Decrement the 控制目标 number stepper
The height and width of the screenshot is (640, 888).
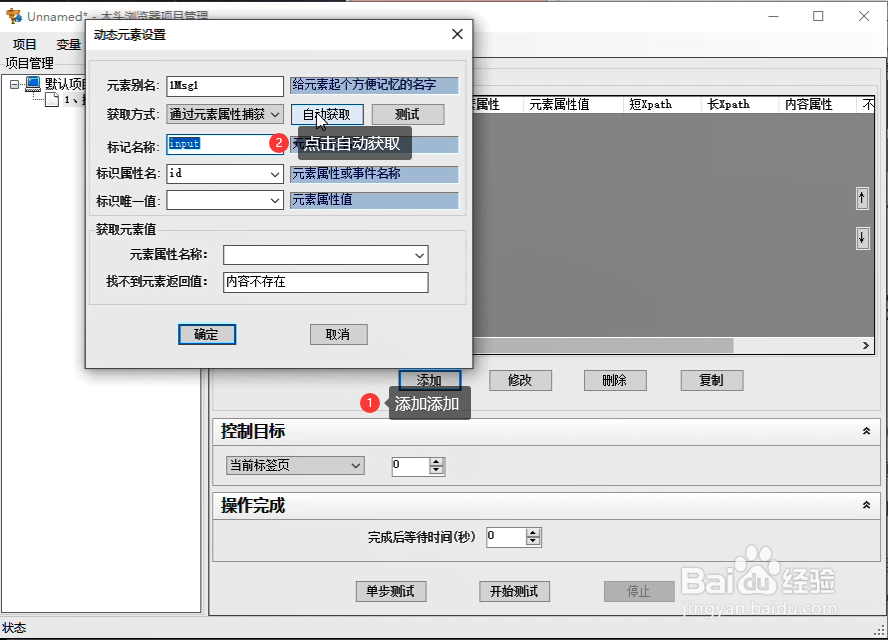coord(436,470)
